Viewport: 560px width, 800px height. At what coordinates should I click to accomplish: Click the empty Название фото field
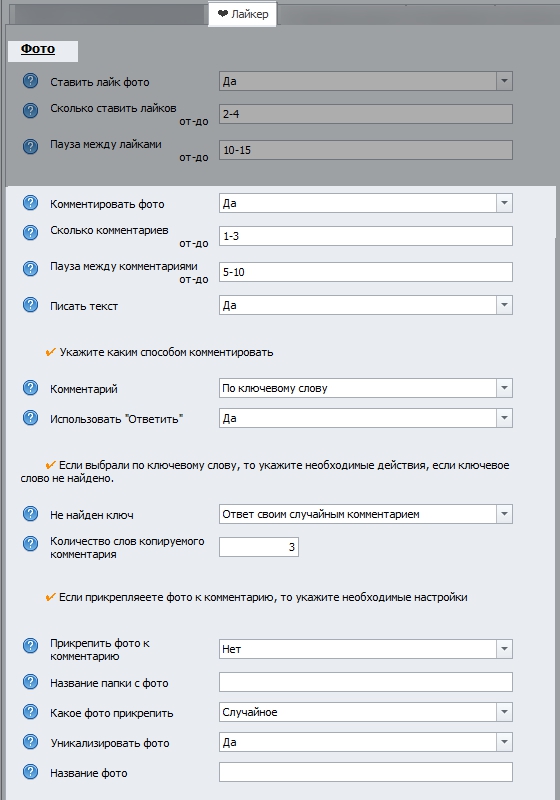366,772
